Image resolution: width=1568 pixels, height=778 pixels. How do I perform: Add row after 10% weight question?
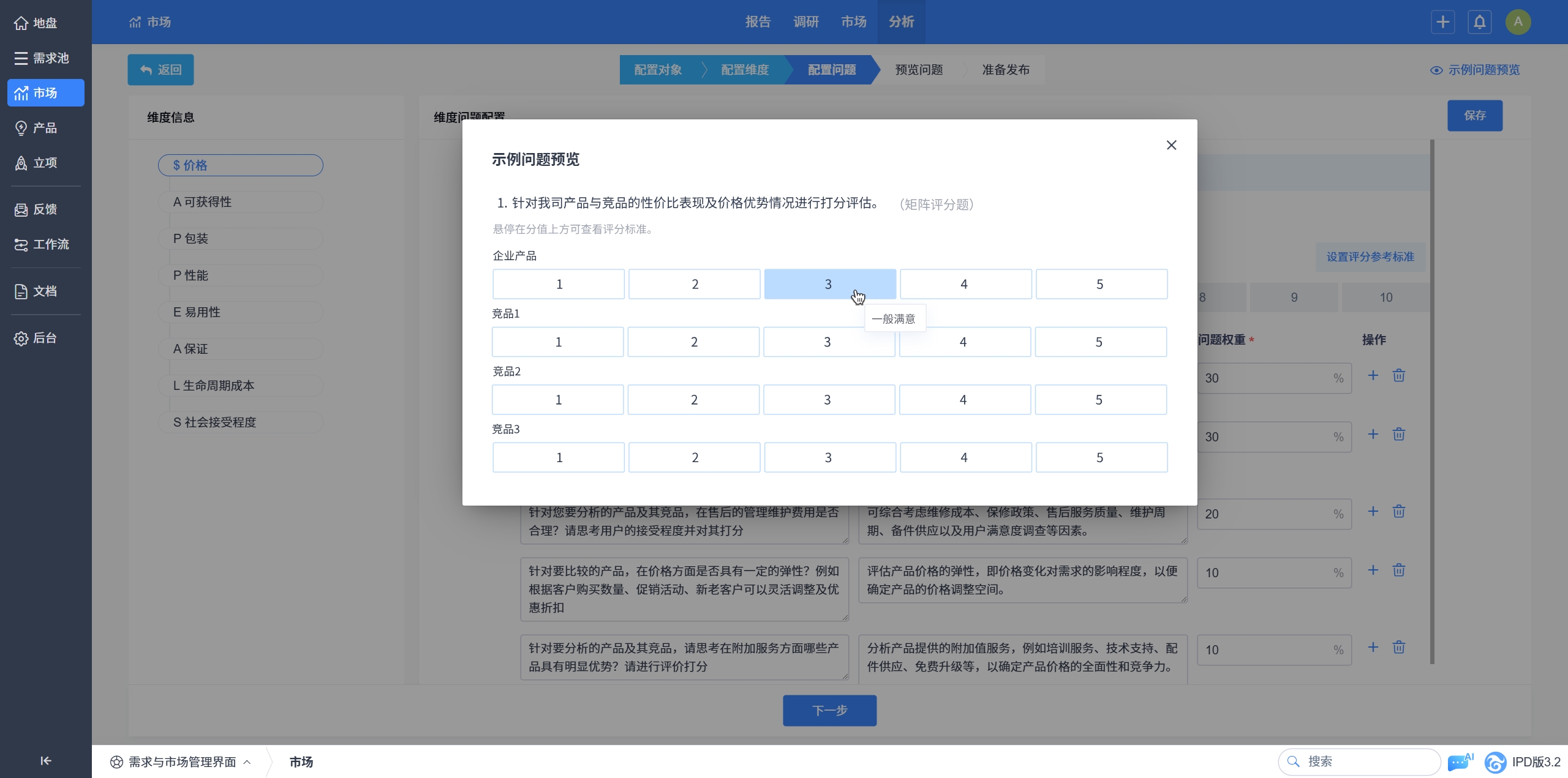click(1373, 570)
